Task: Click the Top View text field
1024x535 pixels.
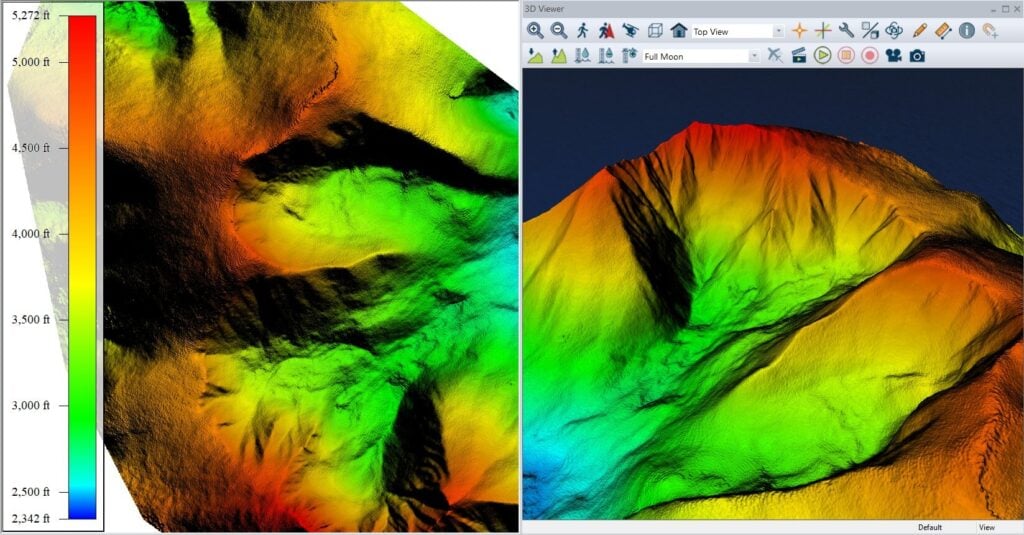Action: (731, 31)
